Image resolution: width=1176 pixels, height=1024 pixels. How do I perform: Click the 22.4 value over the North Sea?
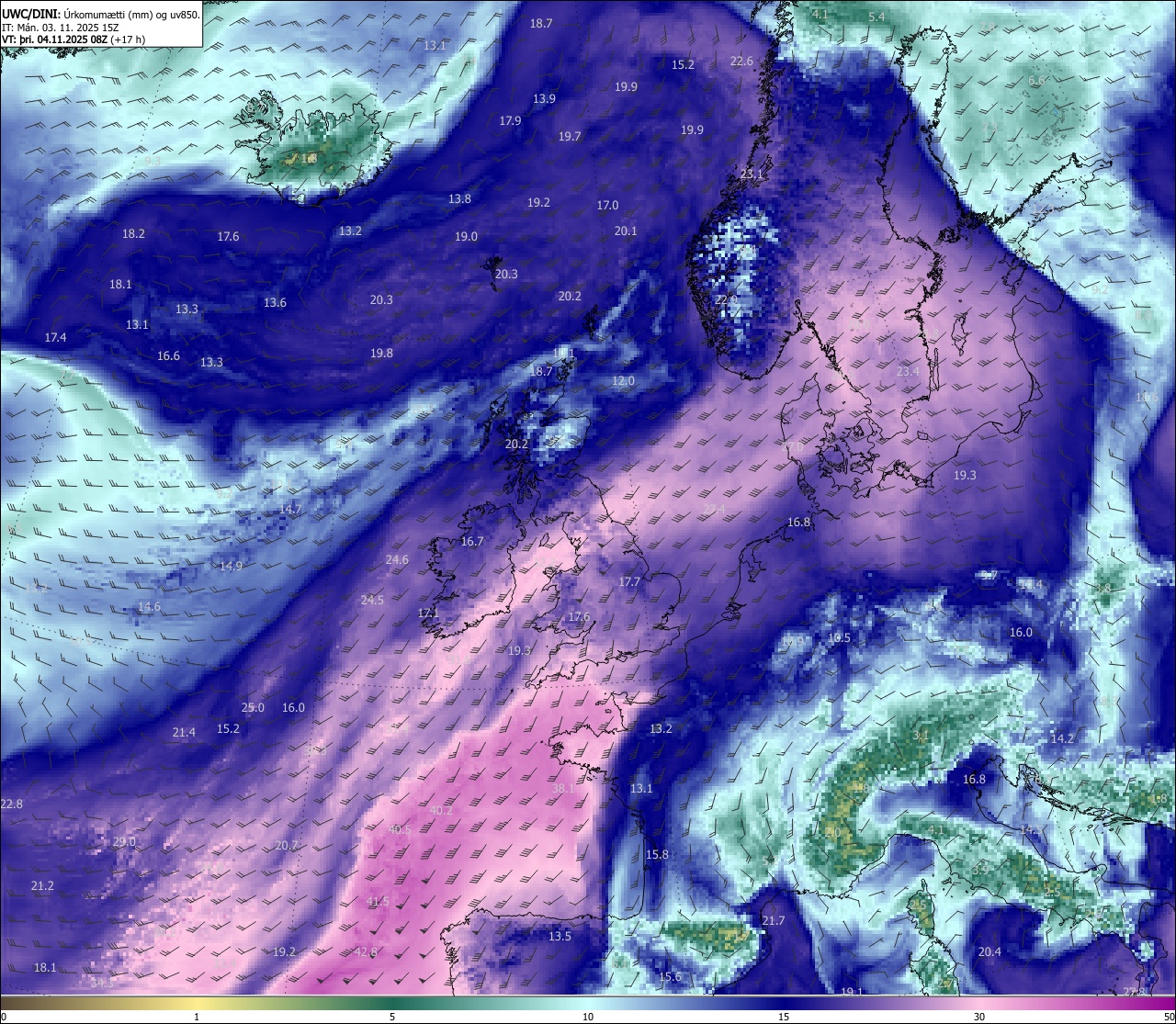point(714,510)
